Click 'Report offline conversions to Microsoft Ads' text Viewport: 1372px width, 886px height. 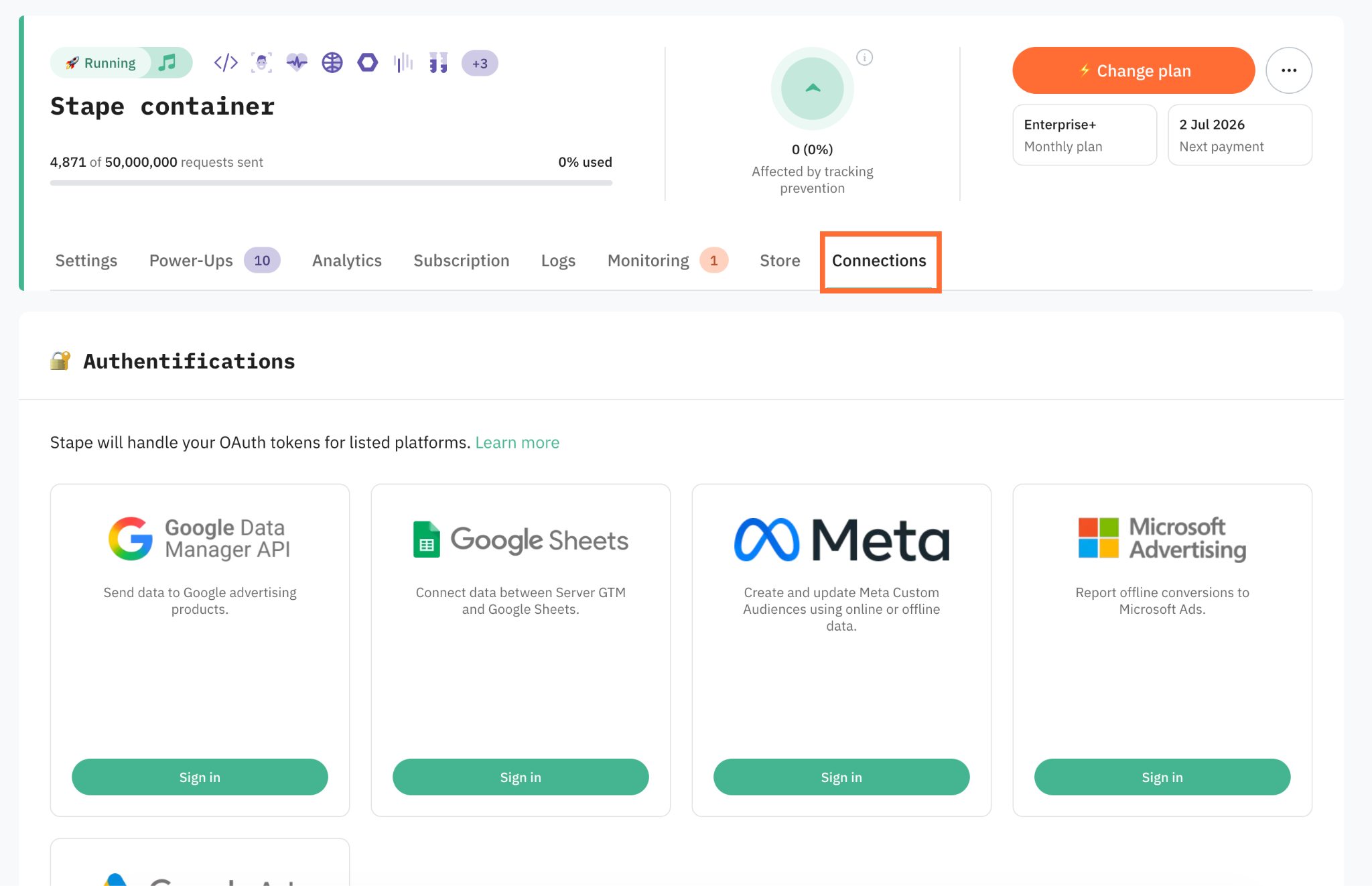pyautogui.click(x=1162, y=601)
